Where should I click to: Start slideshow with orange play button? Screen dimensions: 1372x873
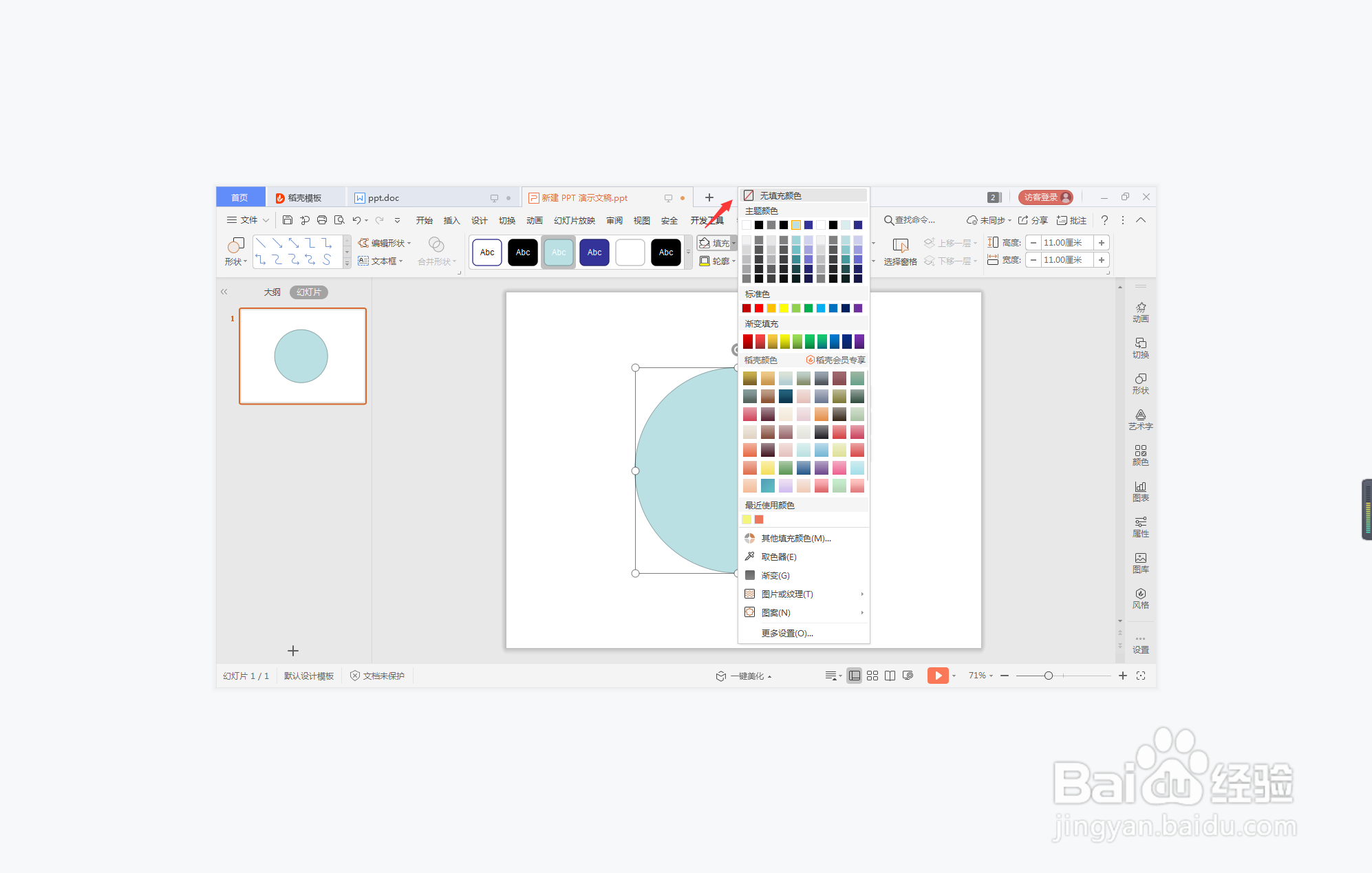coord(937,676)
